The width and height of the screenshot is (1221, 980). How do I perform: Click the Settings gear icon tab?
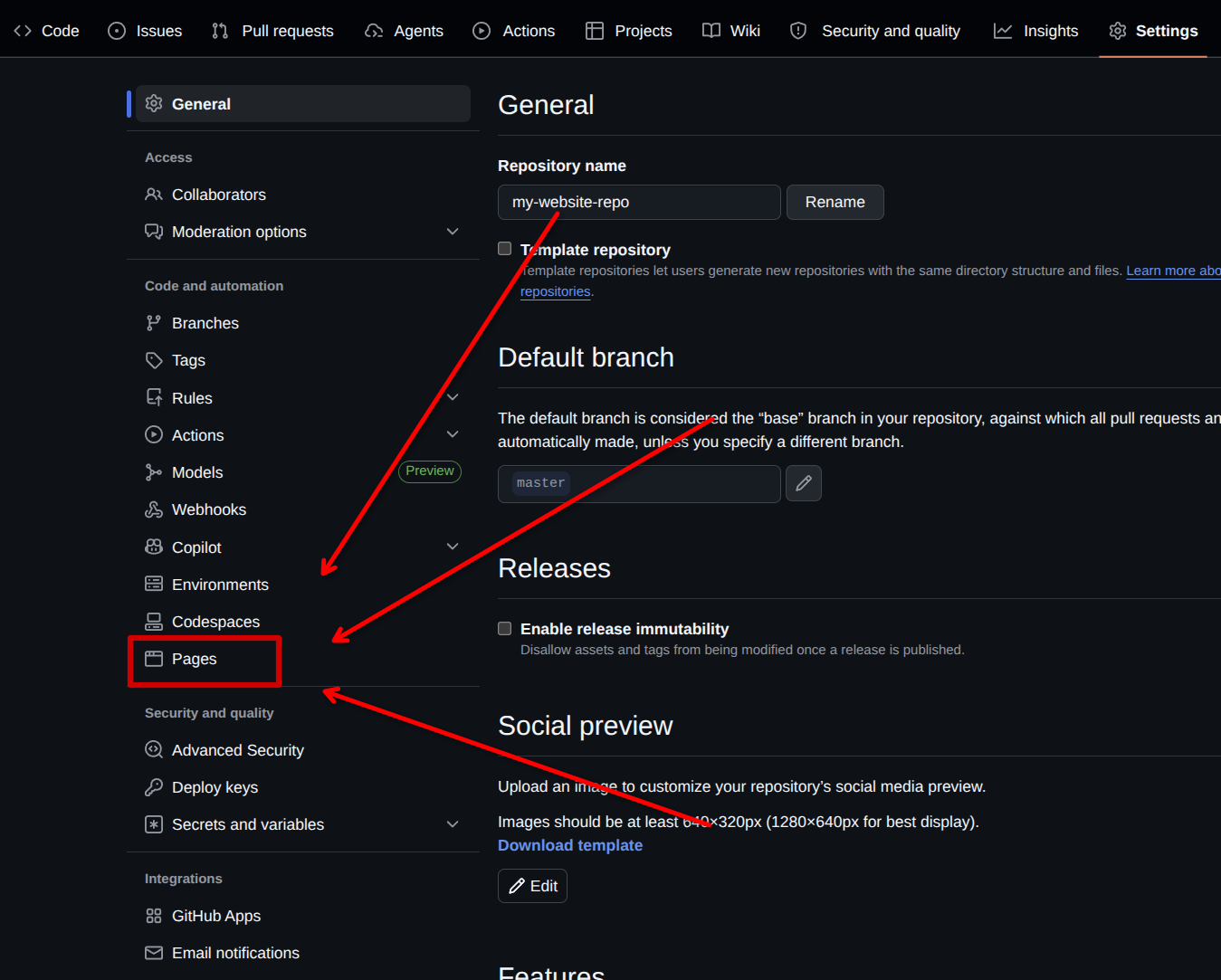[x=1118, y=31]
